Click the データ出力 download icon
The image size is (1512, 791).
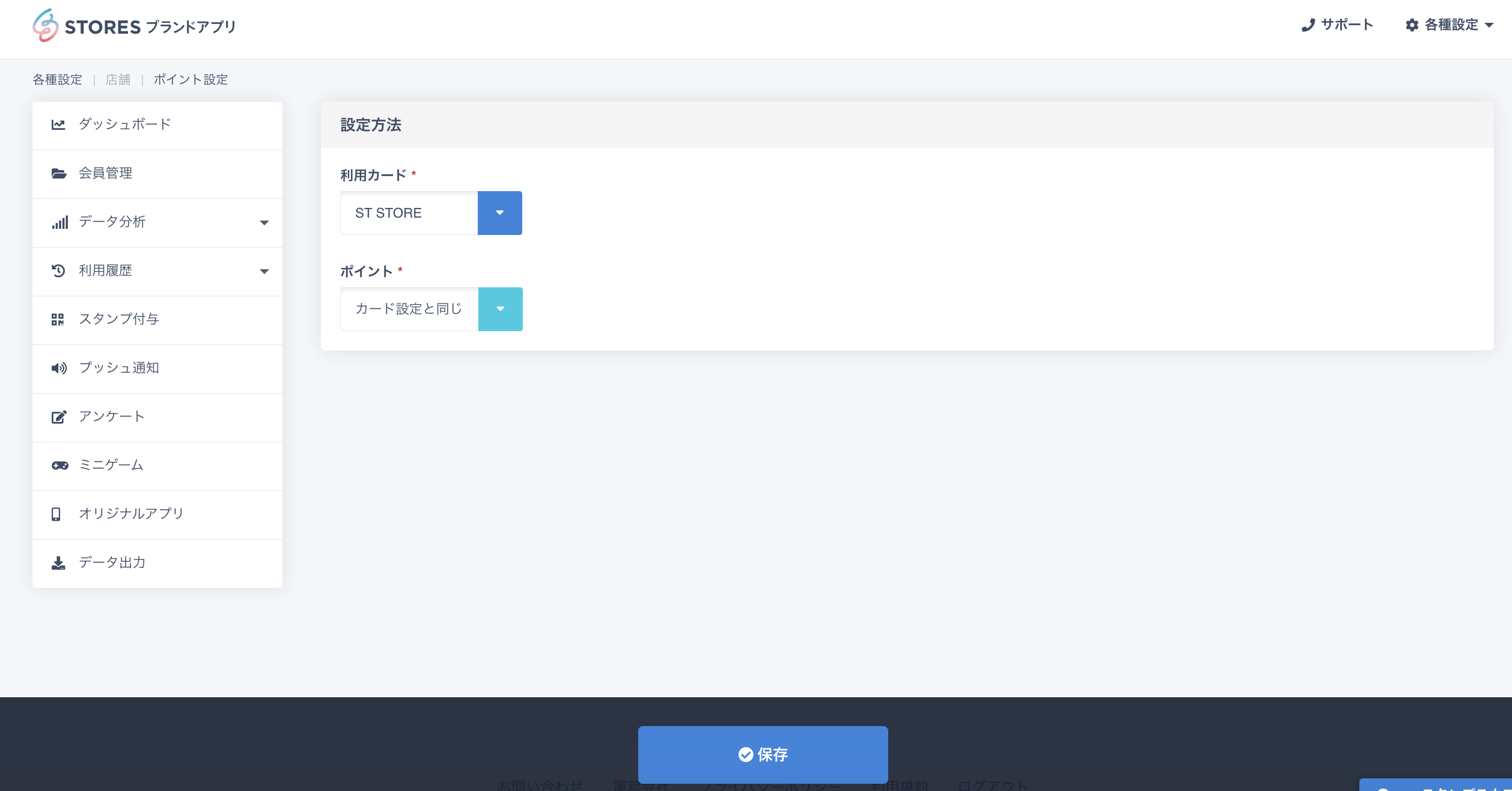click(x=59, y=563)
